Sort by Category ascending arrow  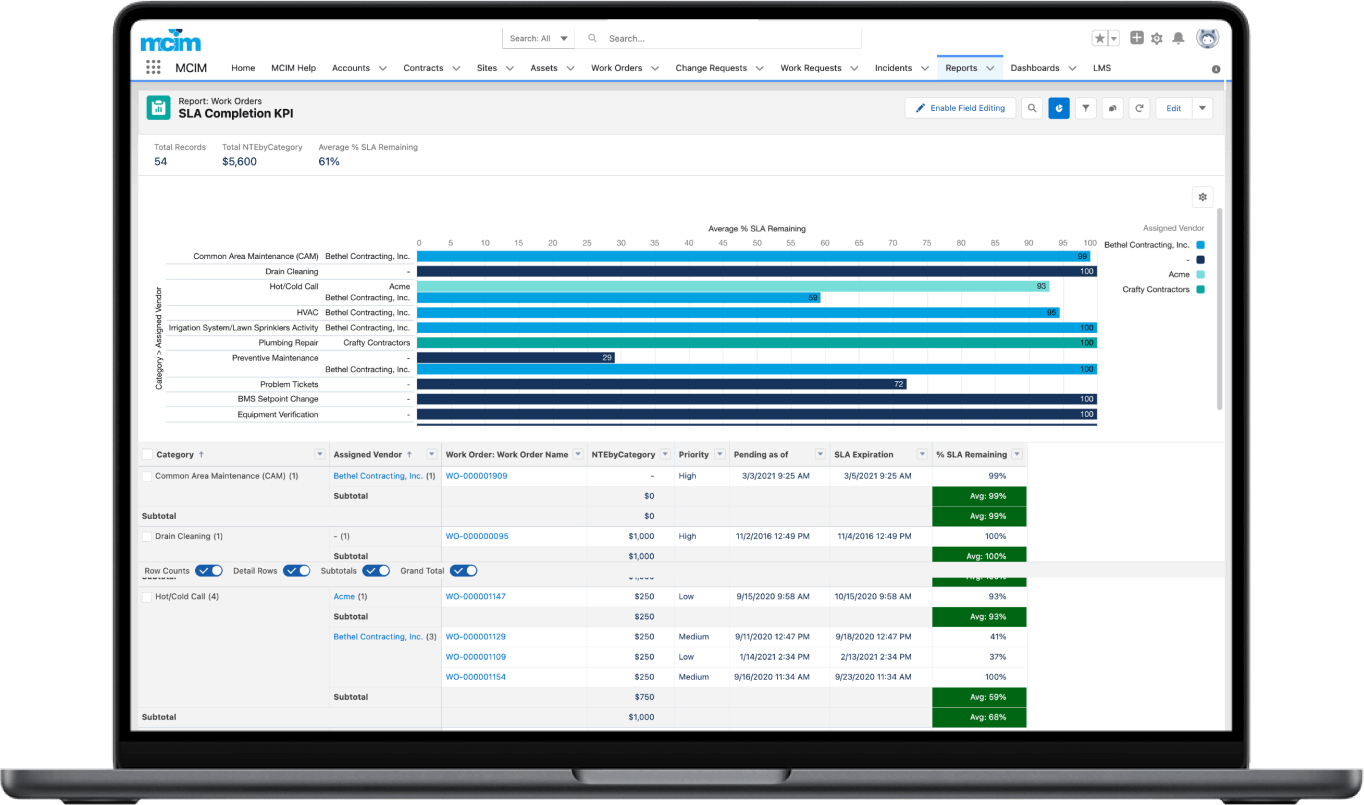click(x=202, y=454)
